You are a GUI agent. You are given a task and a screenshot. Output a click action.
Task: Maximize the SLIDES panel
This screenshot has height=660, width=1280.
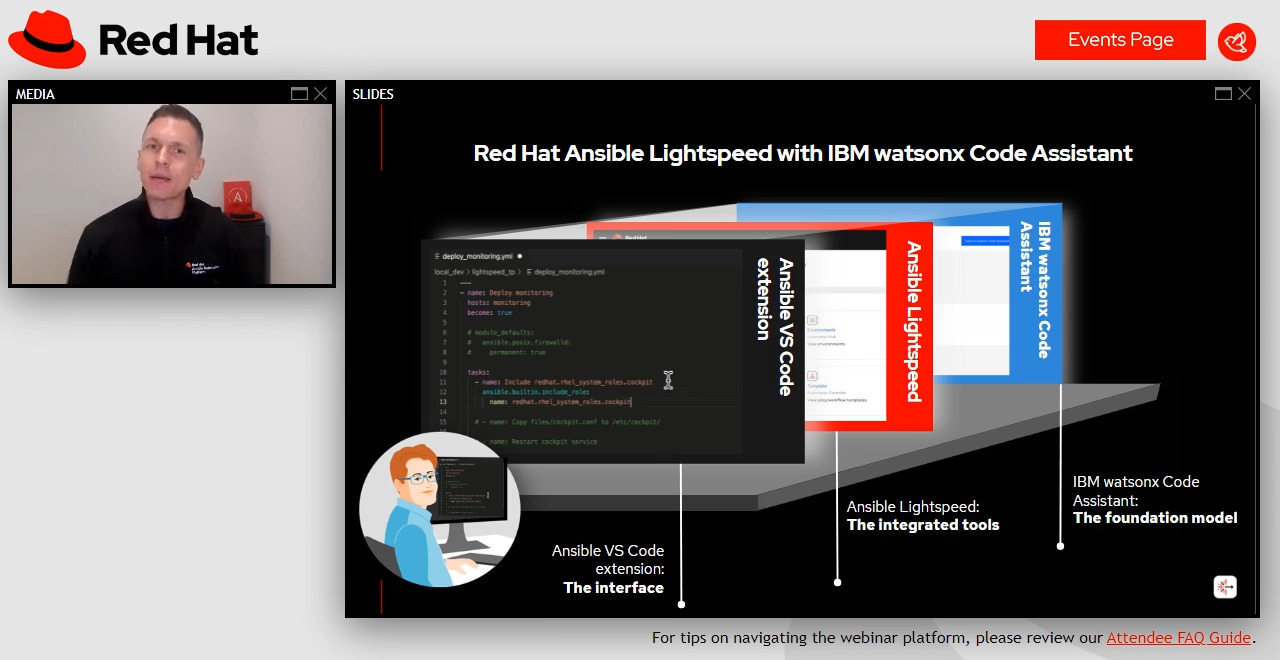click(x=1223, y=94)
